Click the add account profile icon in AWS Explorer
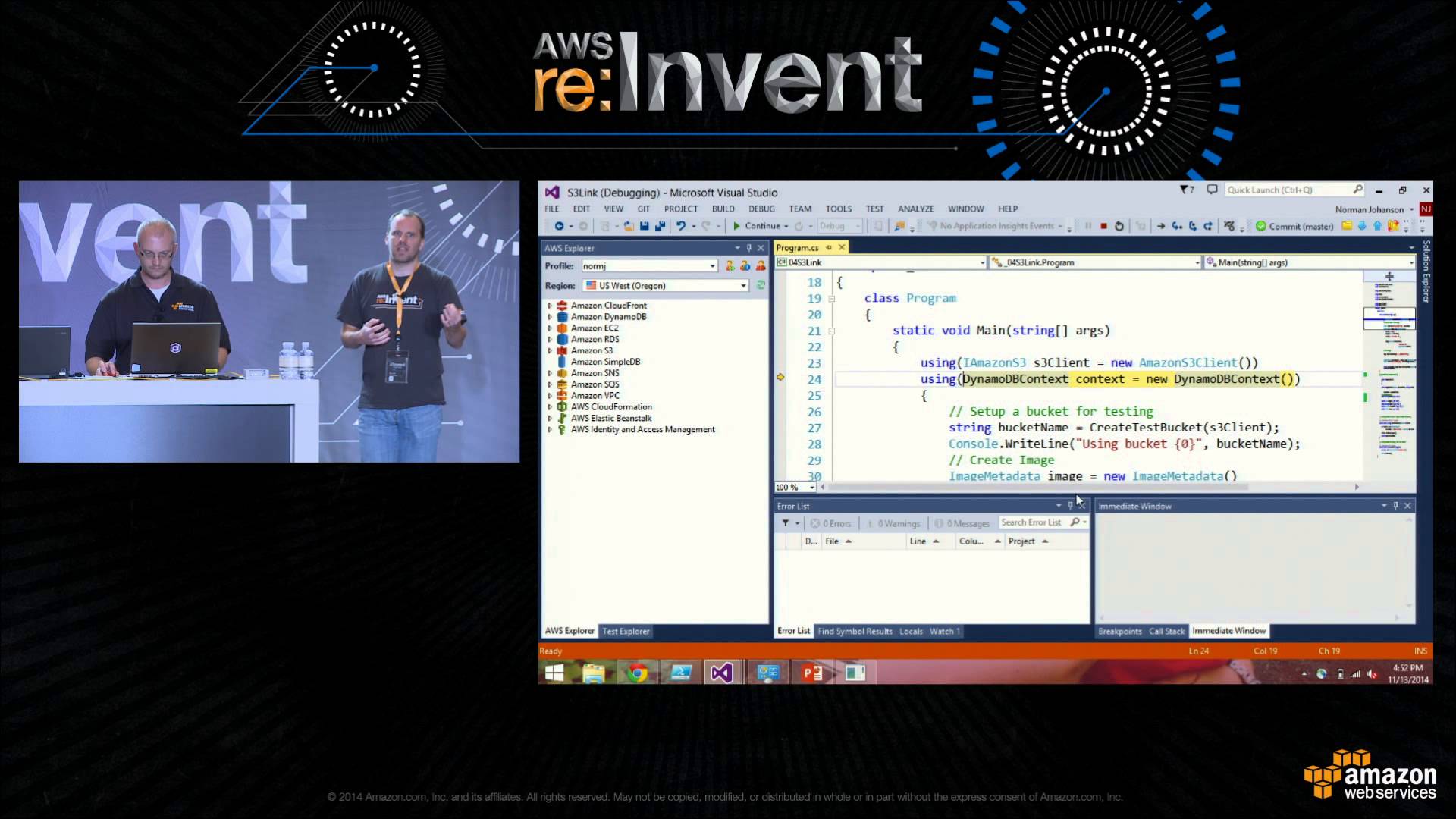This screenshot has width=1456, height=819. [730, 266]
